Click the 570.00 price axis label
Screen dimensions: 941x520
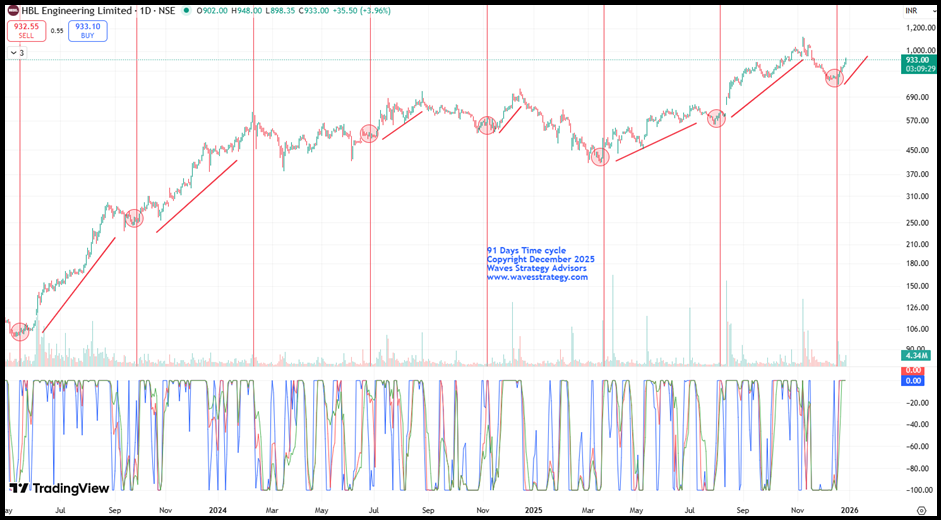click(916, 121)
